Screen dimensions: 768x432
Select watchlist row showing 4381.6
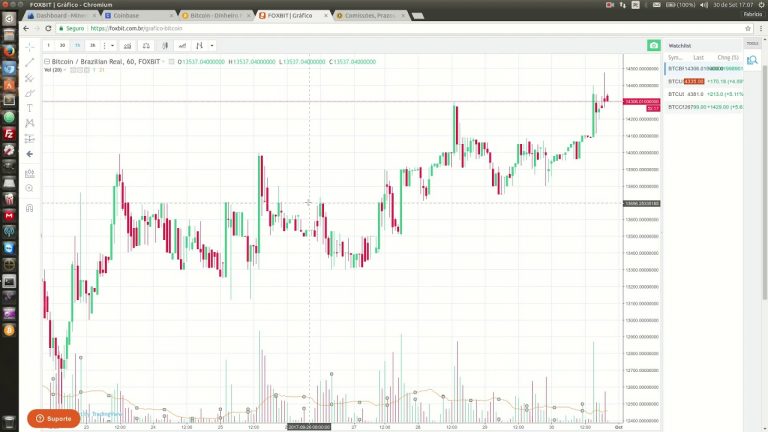(x=703, y=94)
